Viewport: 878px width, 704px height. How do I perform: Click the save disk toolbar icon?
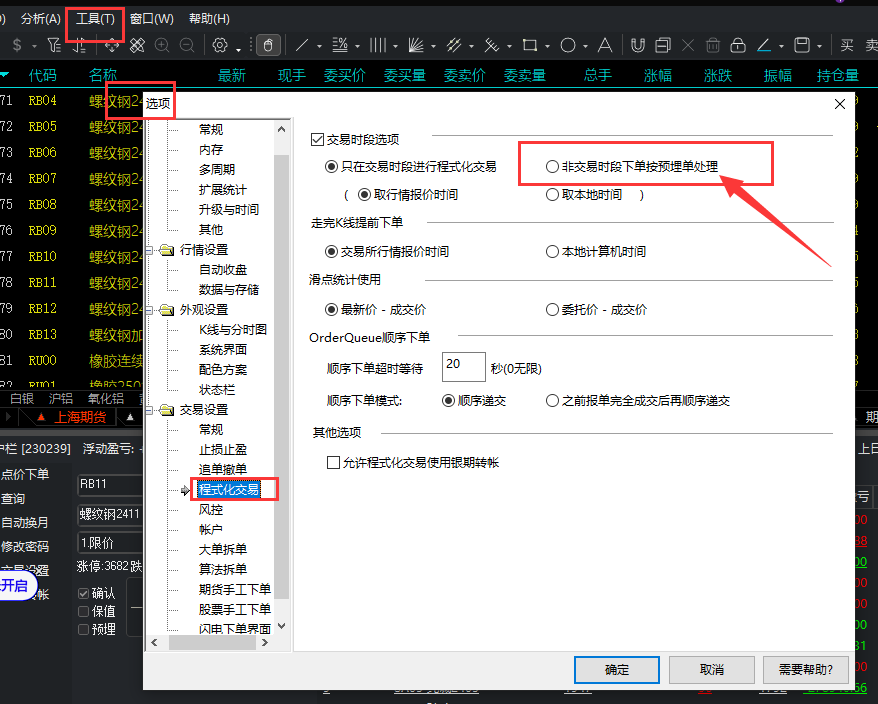[802, 45]
